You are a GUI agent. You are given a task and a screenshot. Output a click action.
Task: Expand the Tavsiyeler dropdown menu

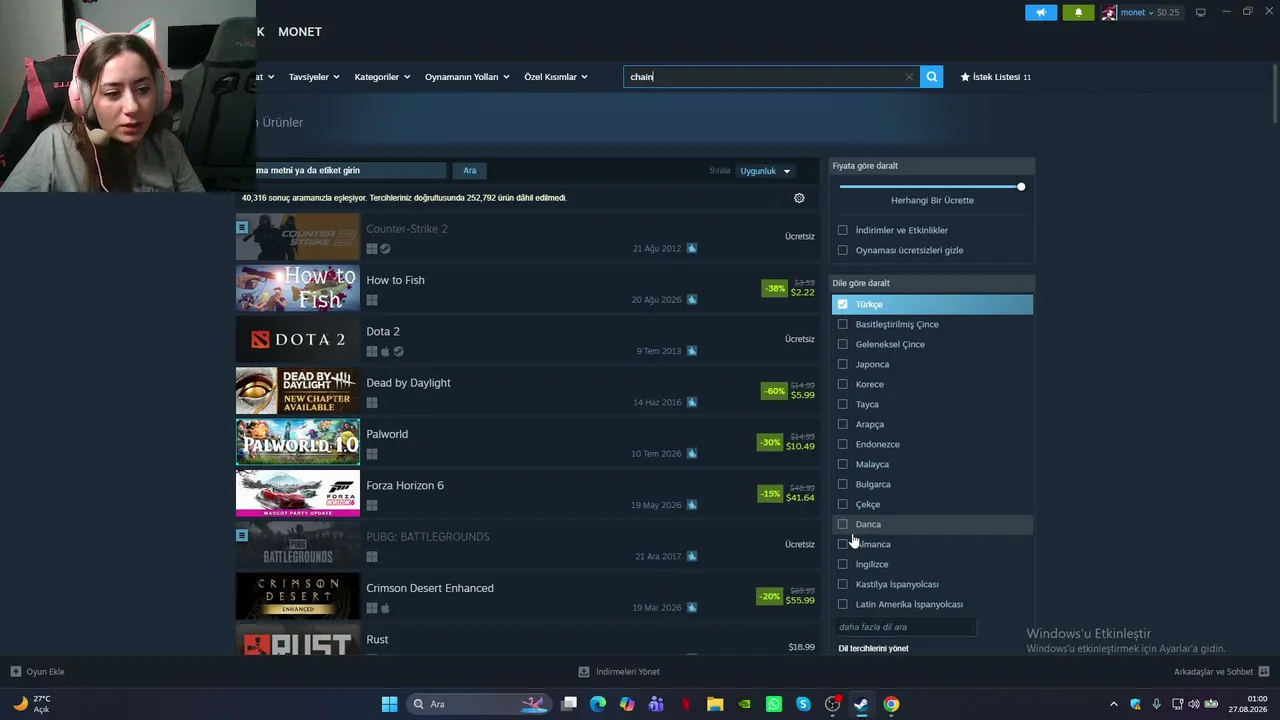click(314, 77)
